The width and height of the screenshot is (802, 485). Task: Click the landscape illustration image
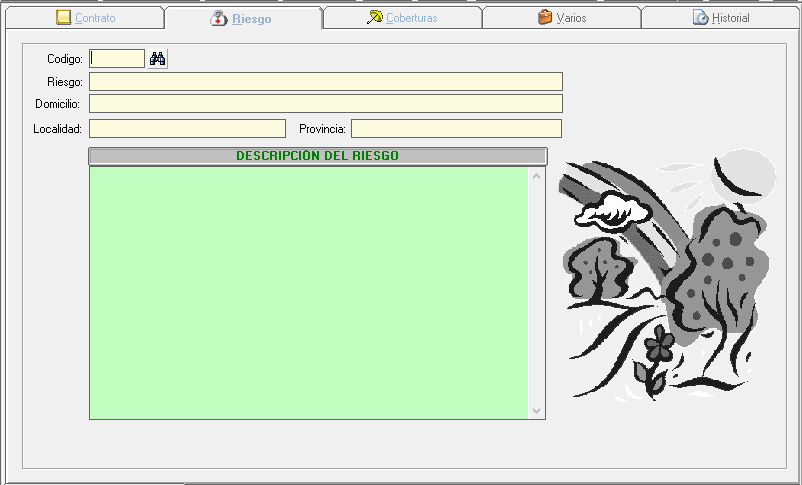[667, 275]
